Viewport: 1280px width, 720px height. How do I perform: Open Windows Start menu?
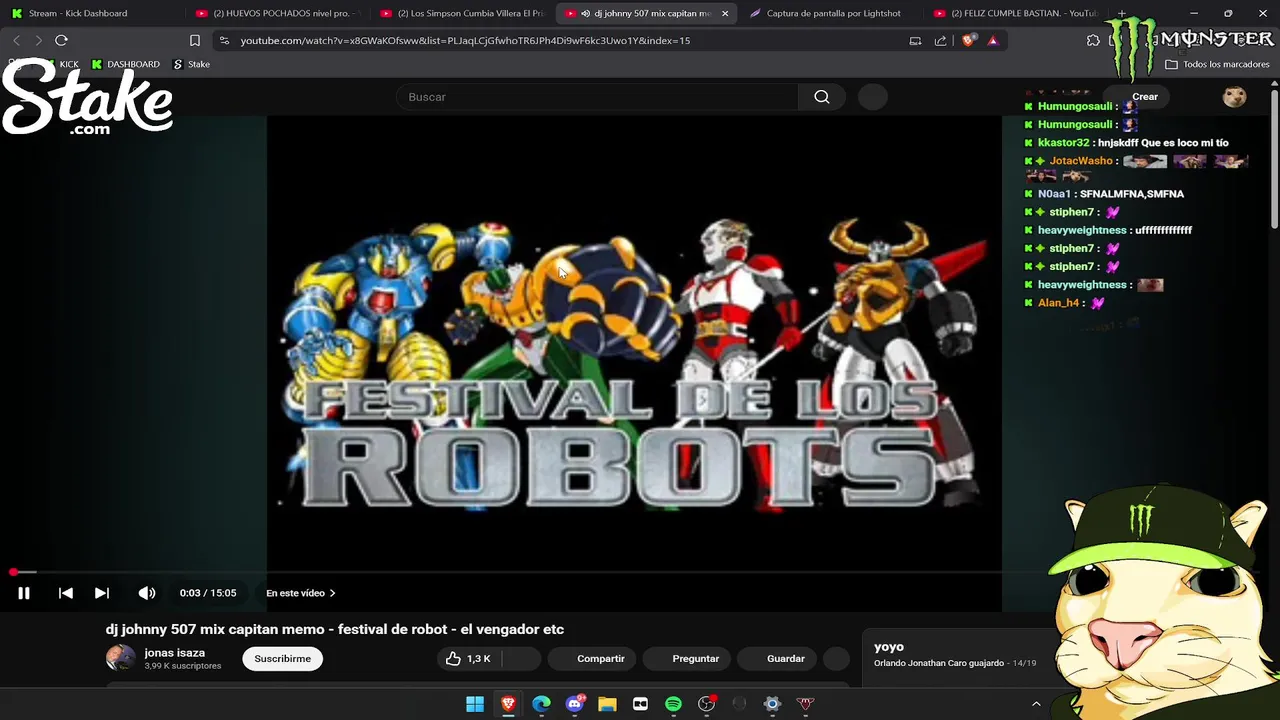point(475,704)
